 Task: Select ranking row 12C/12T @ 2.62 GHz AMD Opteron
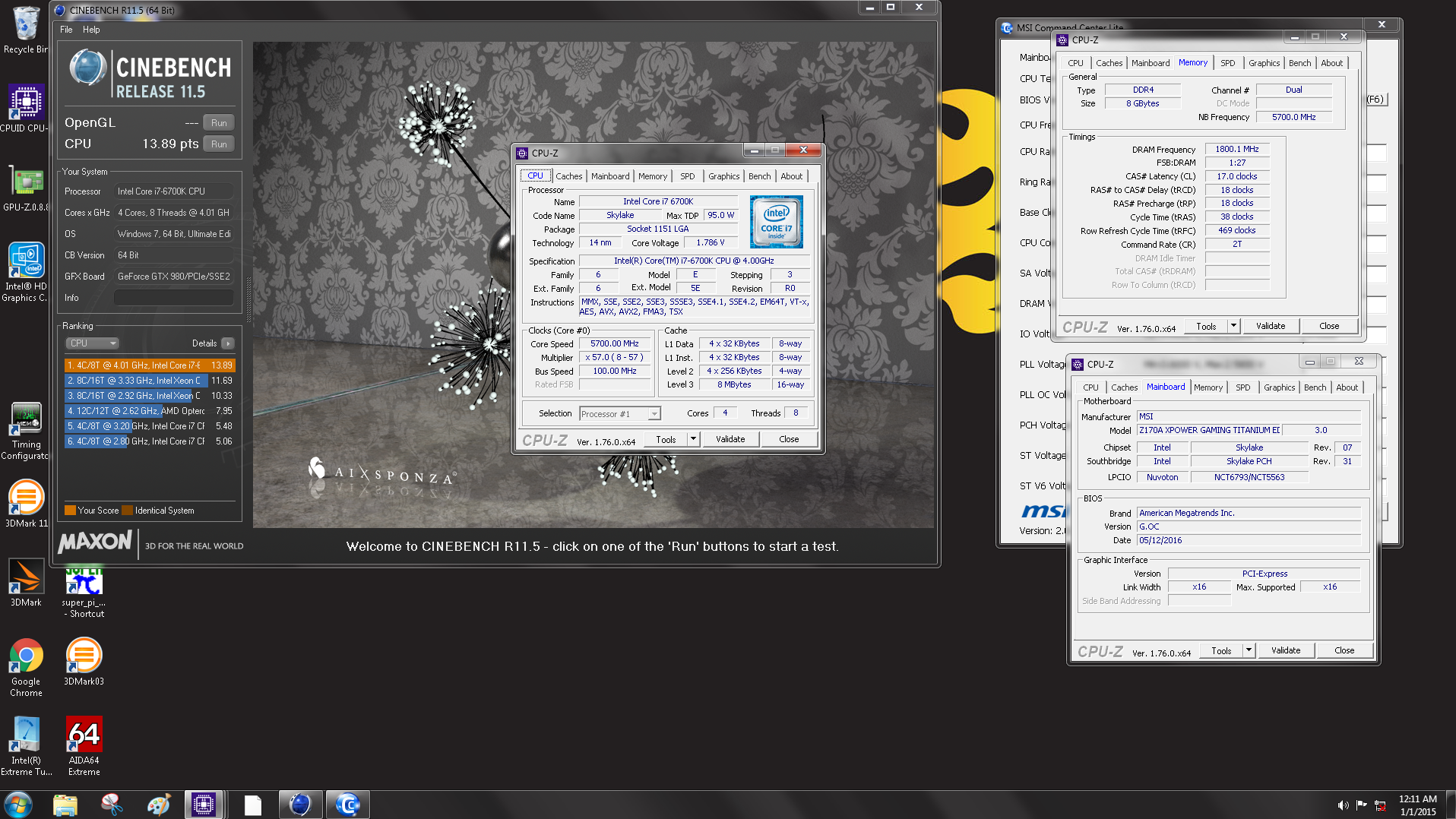point(150,411)
